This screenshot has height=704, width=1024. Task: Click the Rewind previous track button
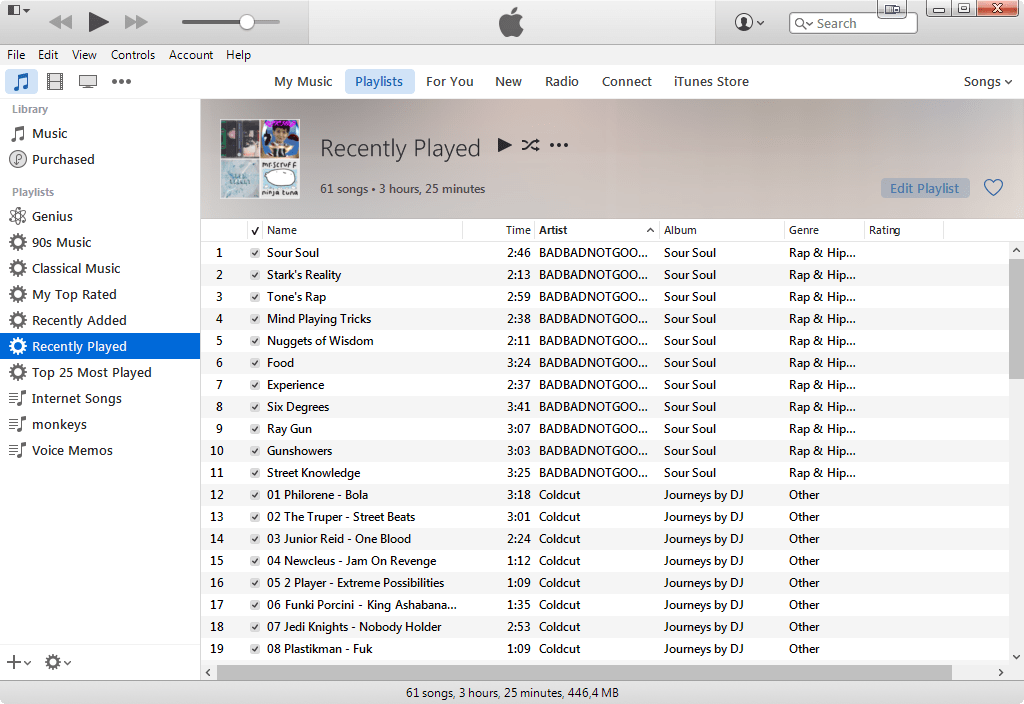pos(61,22)
